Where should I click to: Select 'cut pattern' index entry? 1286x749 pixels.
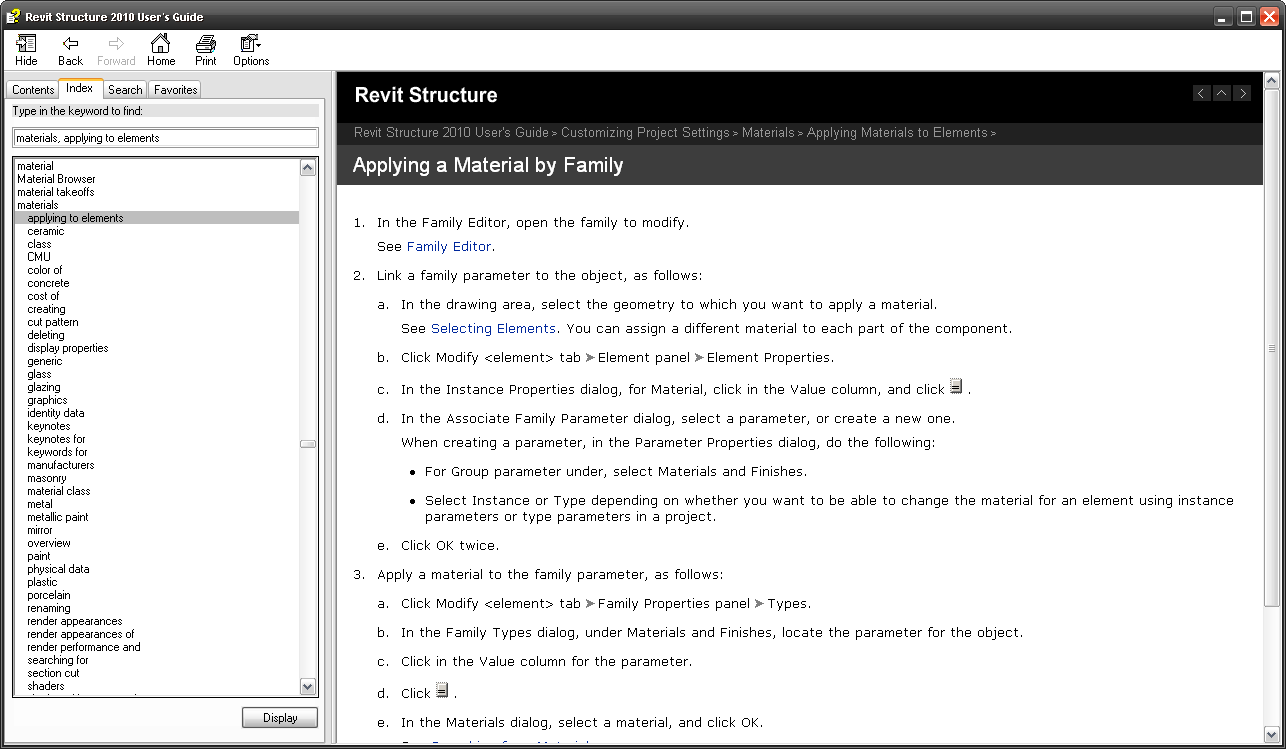point(53,322)
